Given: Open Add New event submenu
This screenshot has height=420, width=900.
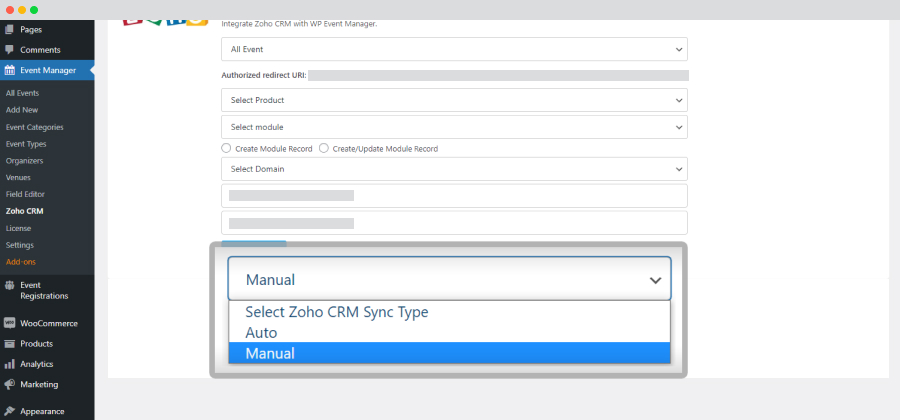Looking at the screenshot, I should click(22, 110).
